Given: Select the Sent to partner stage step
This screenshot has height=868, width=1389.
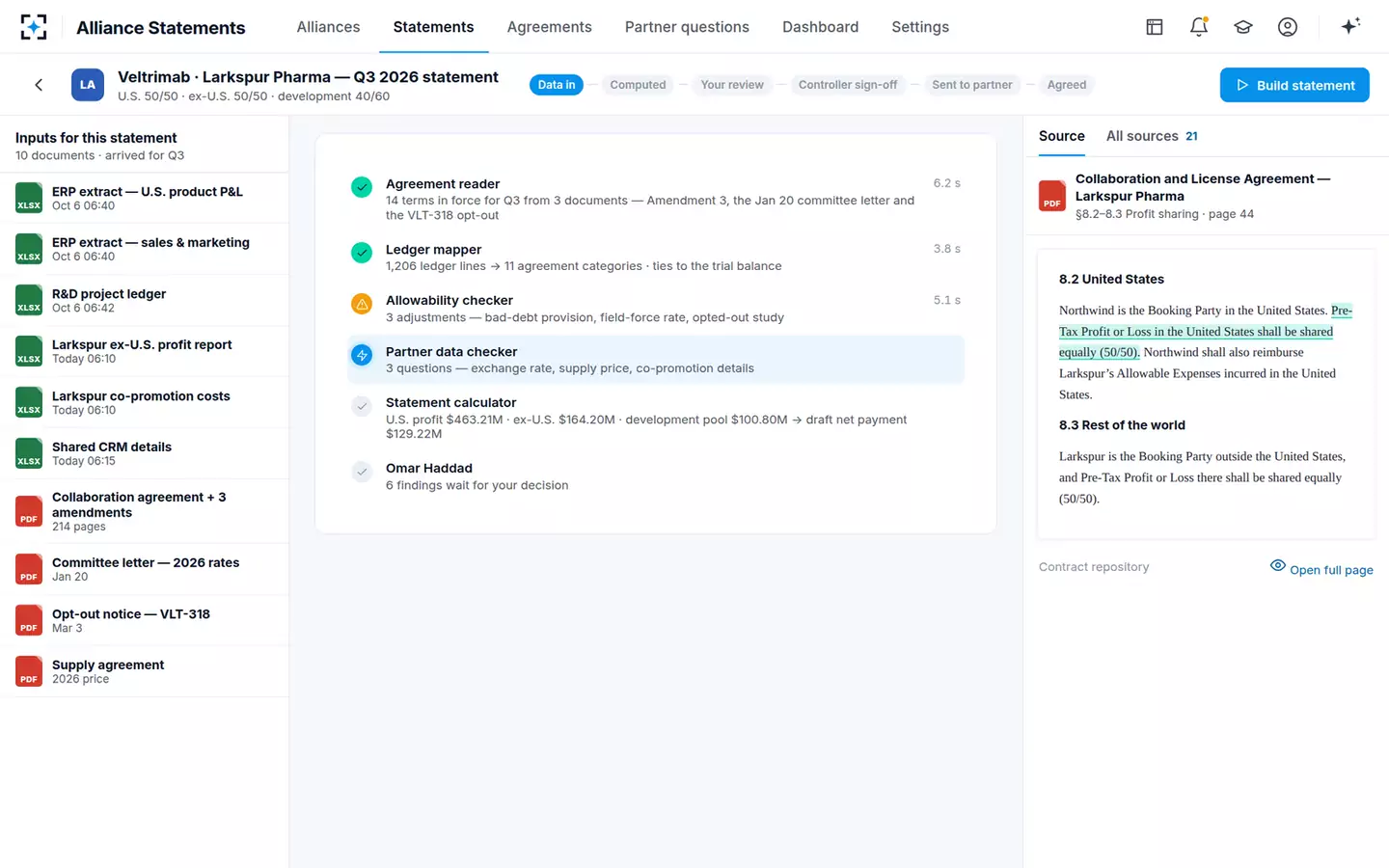Looking at the screenshot, I should click(972, 85).
